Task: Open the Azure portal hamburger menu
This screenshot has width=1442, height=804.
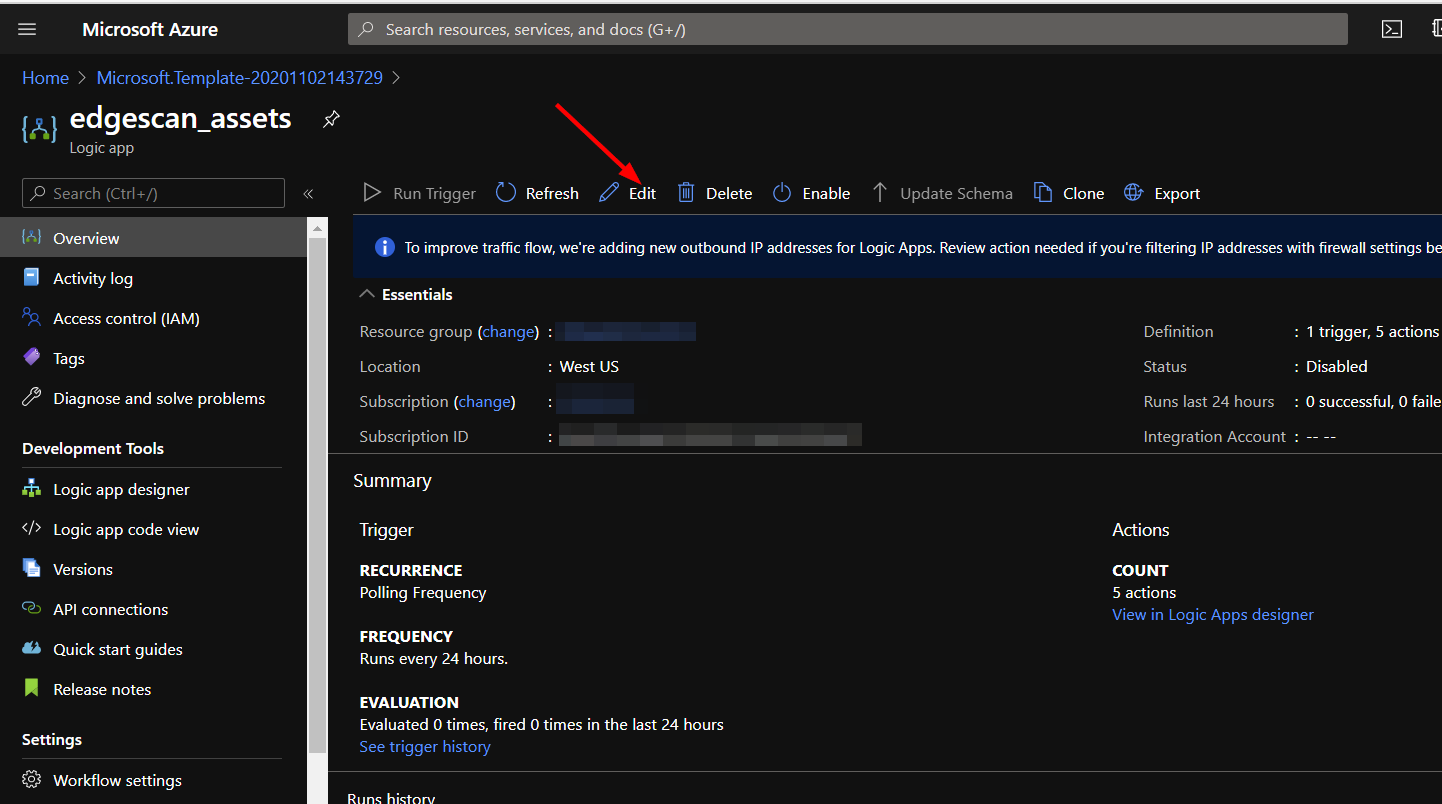Action: click(27, 29)
